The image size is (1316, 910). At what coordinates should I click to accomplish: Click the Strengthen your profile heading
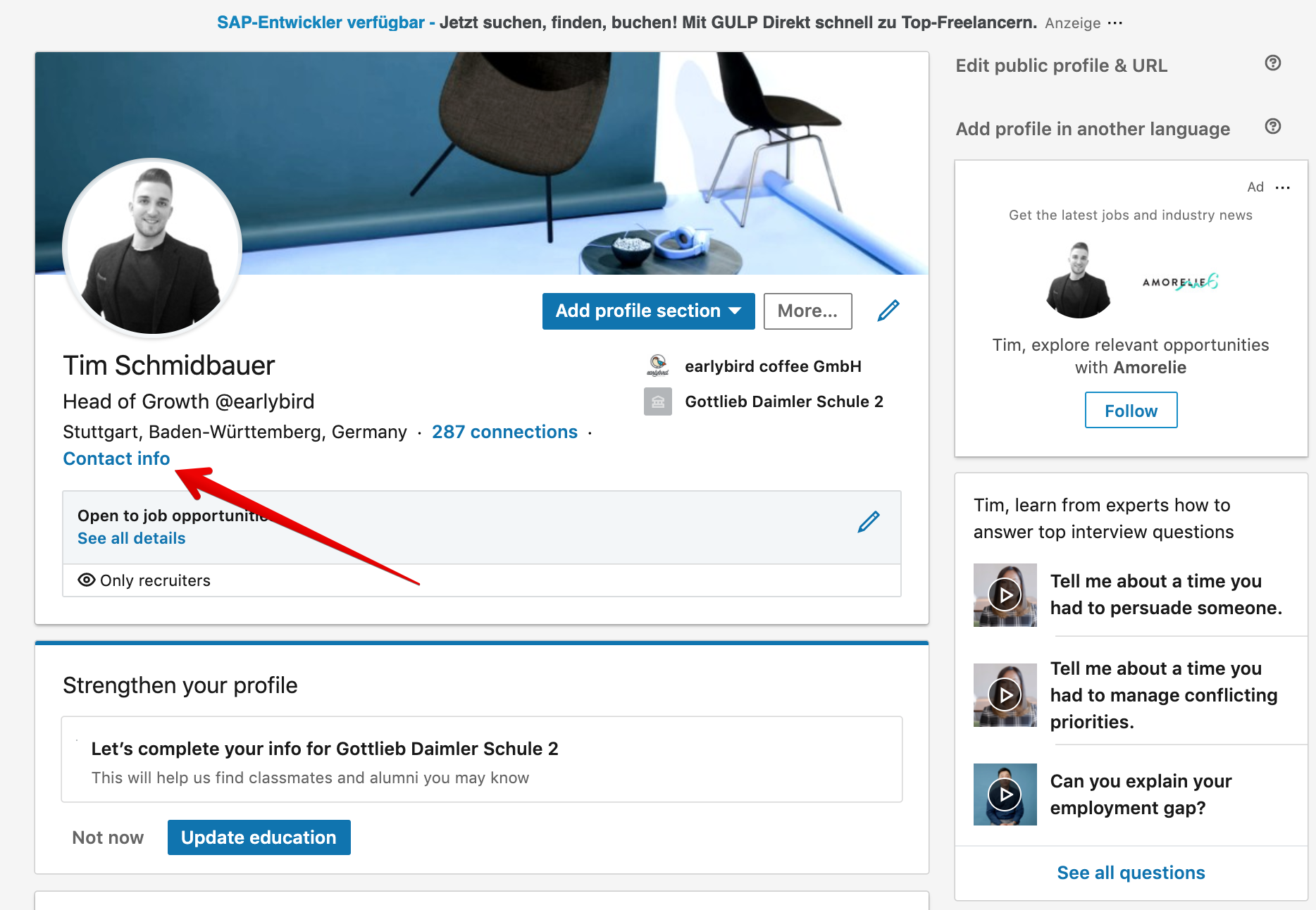point(180,685)
